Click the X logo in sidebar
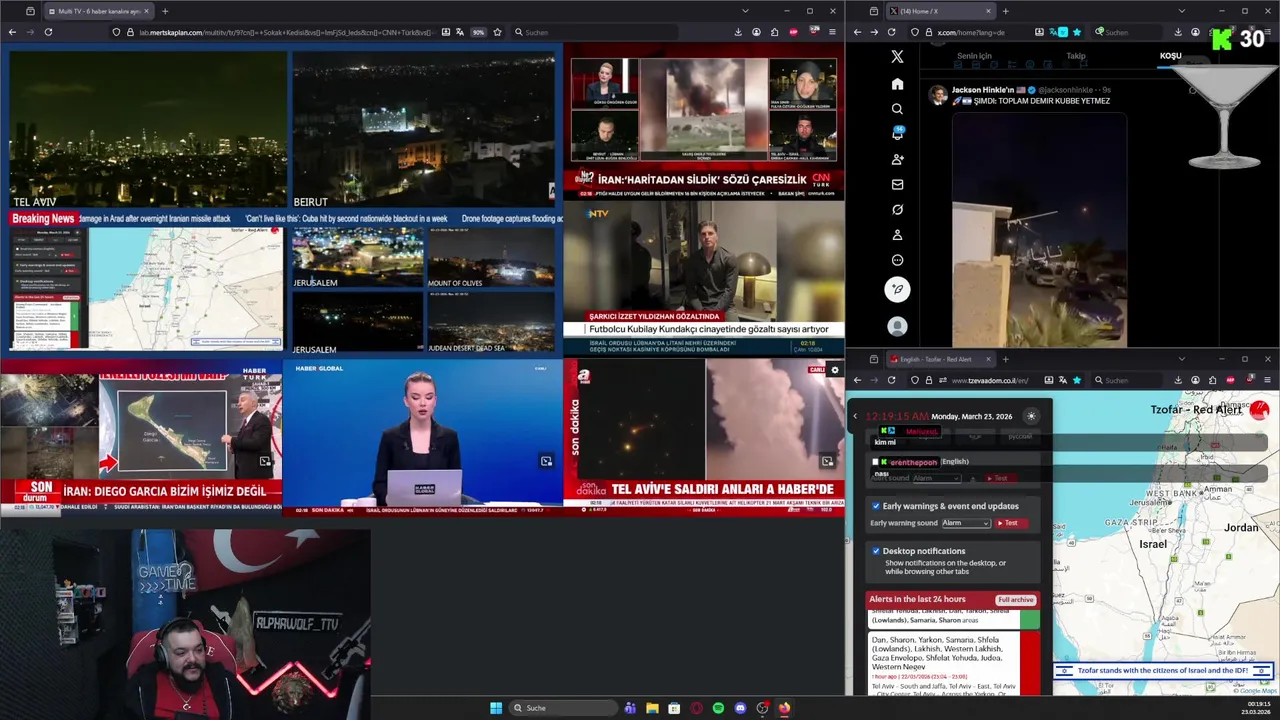The image size is (1280, 720). 897,57
